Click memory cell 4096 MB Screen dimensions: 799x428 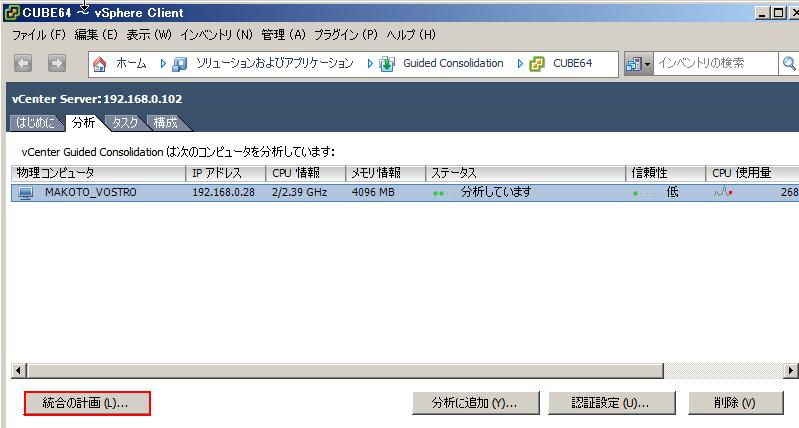pyautogui.click(x=373, y=193)
